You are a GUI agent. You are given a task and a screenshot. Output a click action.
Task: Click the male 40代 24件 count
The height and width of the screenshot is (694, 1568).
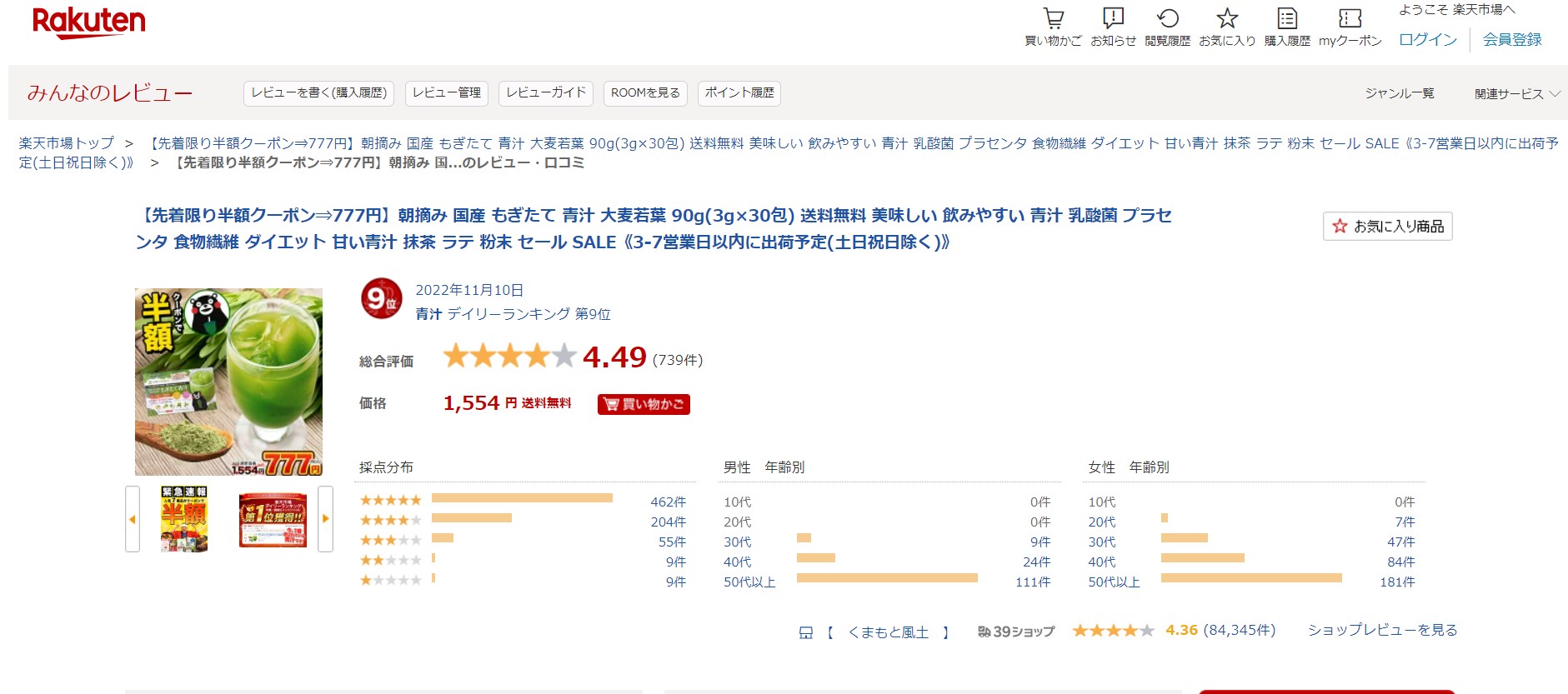coord(1036,562)
